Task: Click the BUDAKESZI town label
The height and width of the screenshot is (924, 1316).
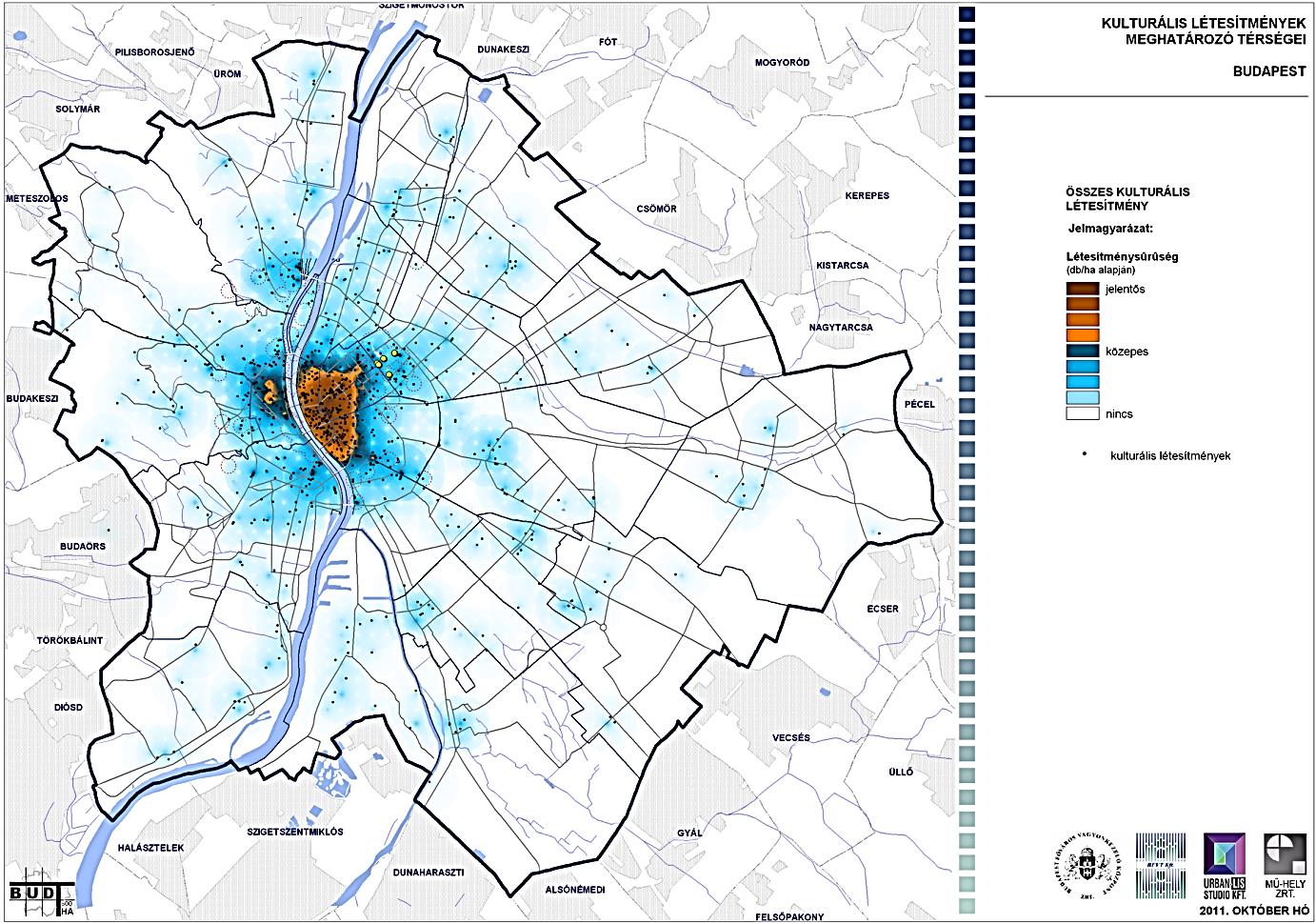Action: click(32, 398)
